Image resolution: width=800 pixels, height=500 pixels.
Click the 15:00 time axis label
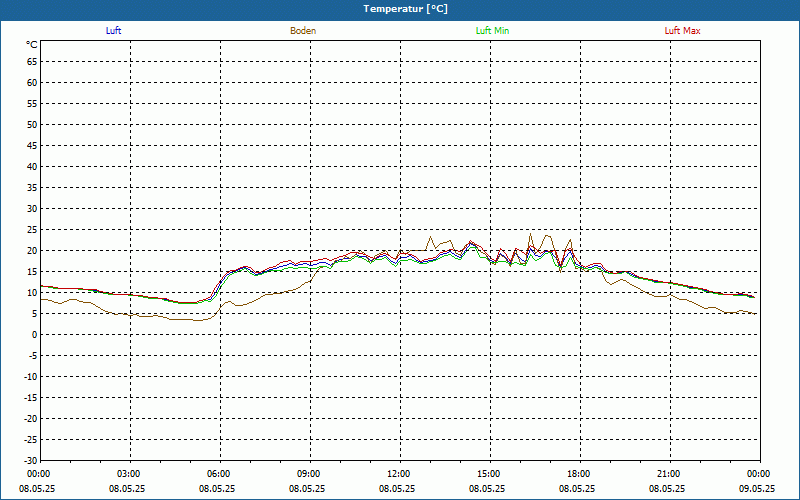(490, 474)
